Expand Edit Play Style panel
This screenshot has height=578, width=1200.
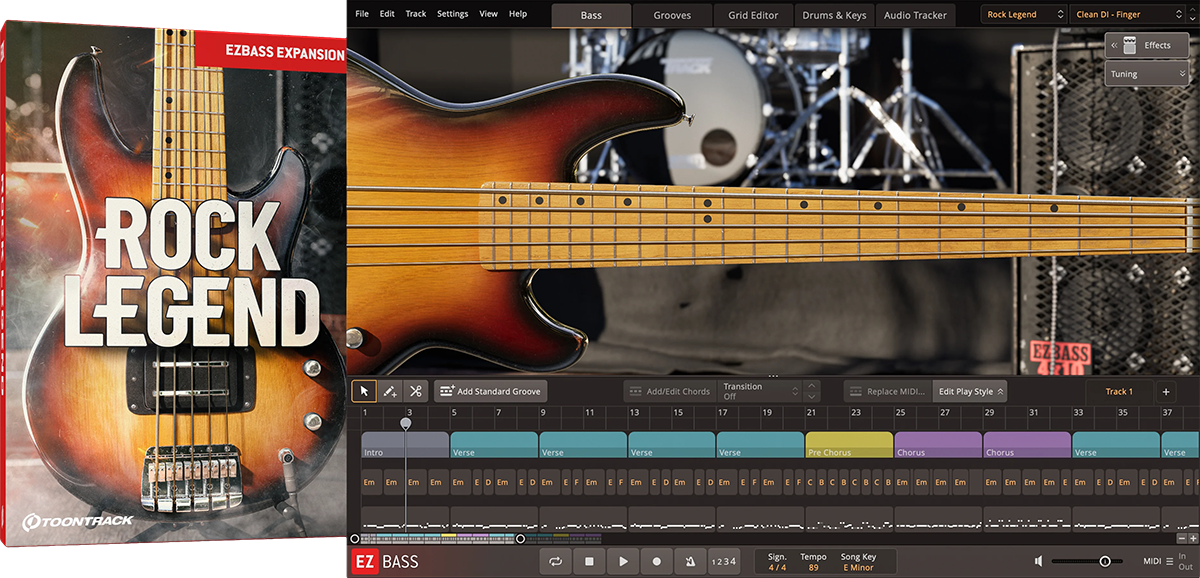pos(970,392)
